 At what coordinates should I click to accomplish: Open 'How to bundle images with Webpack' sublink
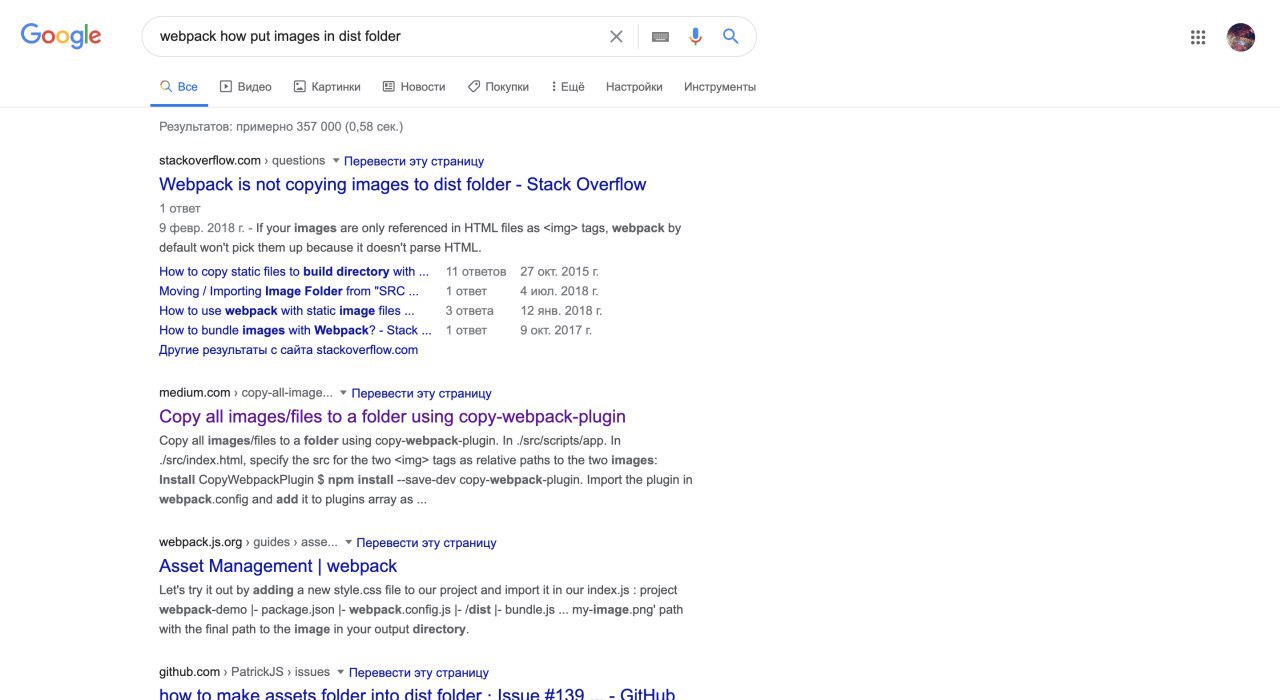click(x=296, y=330)
